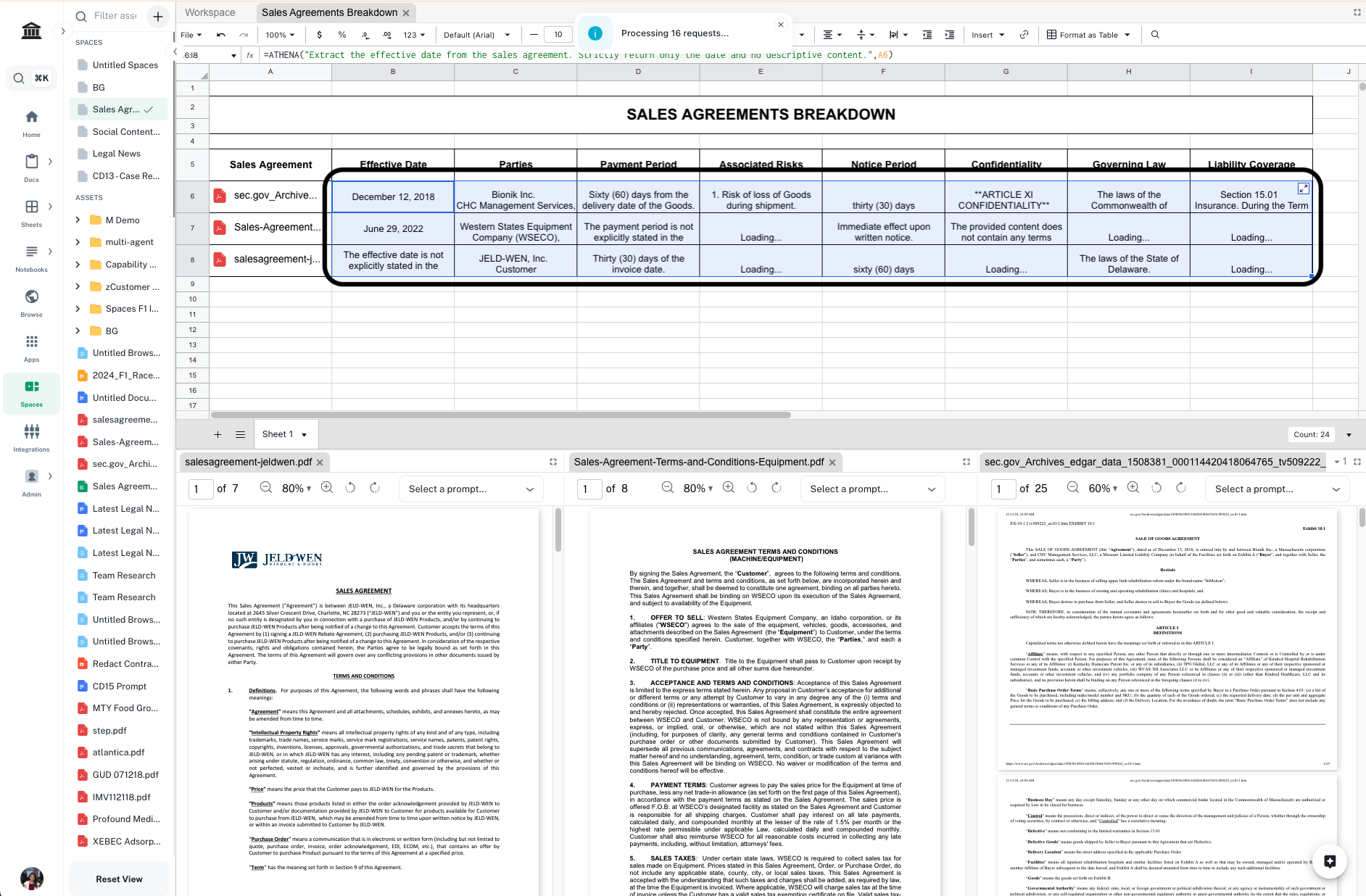Image resolution: width=1366 pixels, height=896 pixels.
Task: Click the decrease decimal places icon
Action: click(x=365, y=35)
